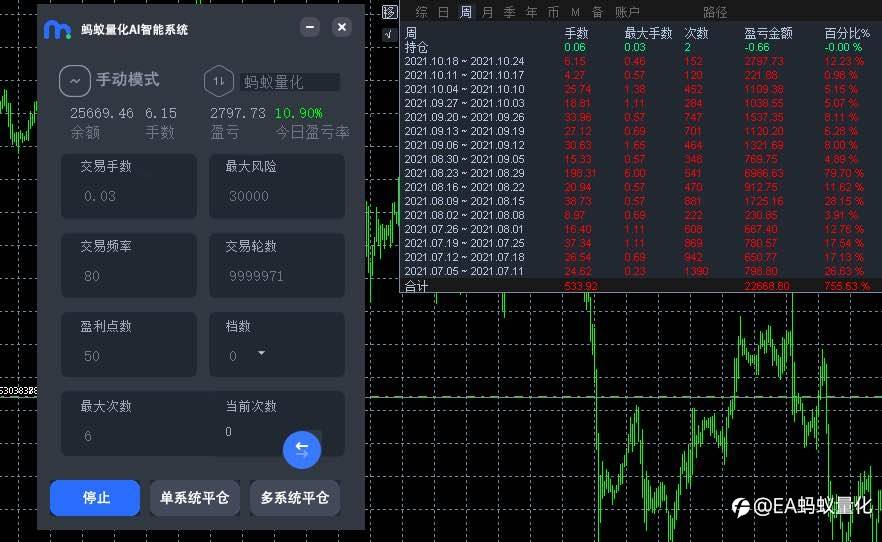Click the 最大风险 field showing 30000
The height and width of the screenshot is (542, 882).
[x=277, y=186]
